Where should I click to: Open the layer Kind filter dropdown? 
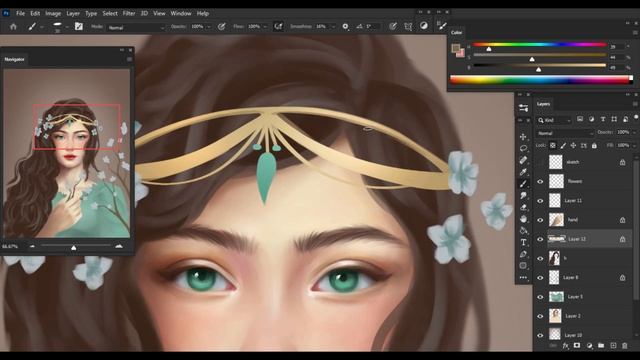[x=554, y=120]
